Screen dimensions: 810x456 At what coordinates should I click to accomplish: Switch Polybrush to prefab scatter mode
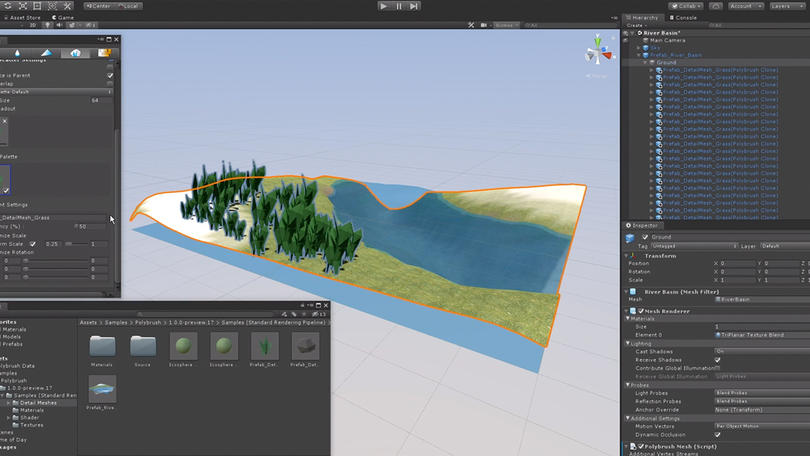coord(75,53)
